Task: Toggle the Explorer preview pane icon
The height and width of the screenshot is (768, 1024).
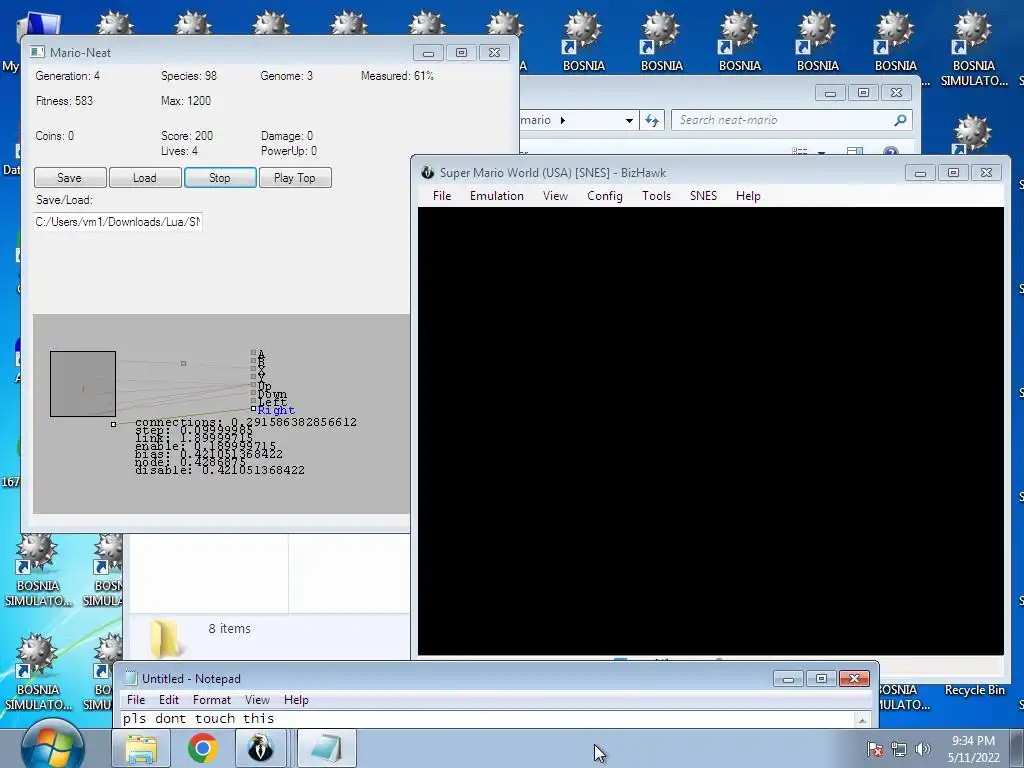Action: 854,151
